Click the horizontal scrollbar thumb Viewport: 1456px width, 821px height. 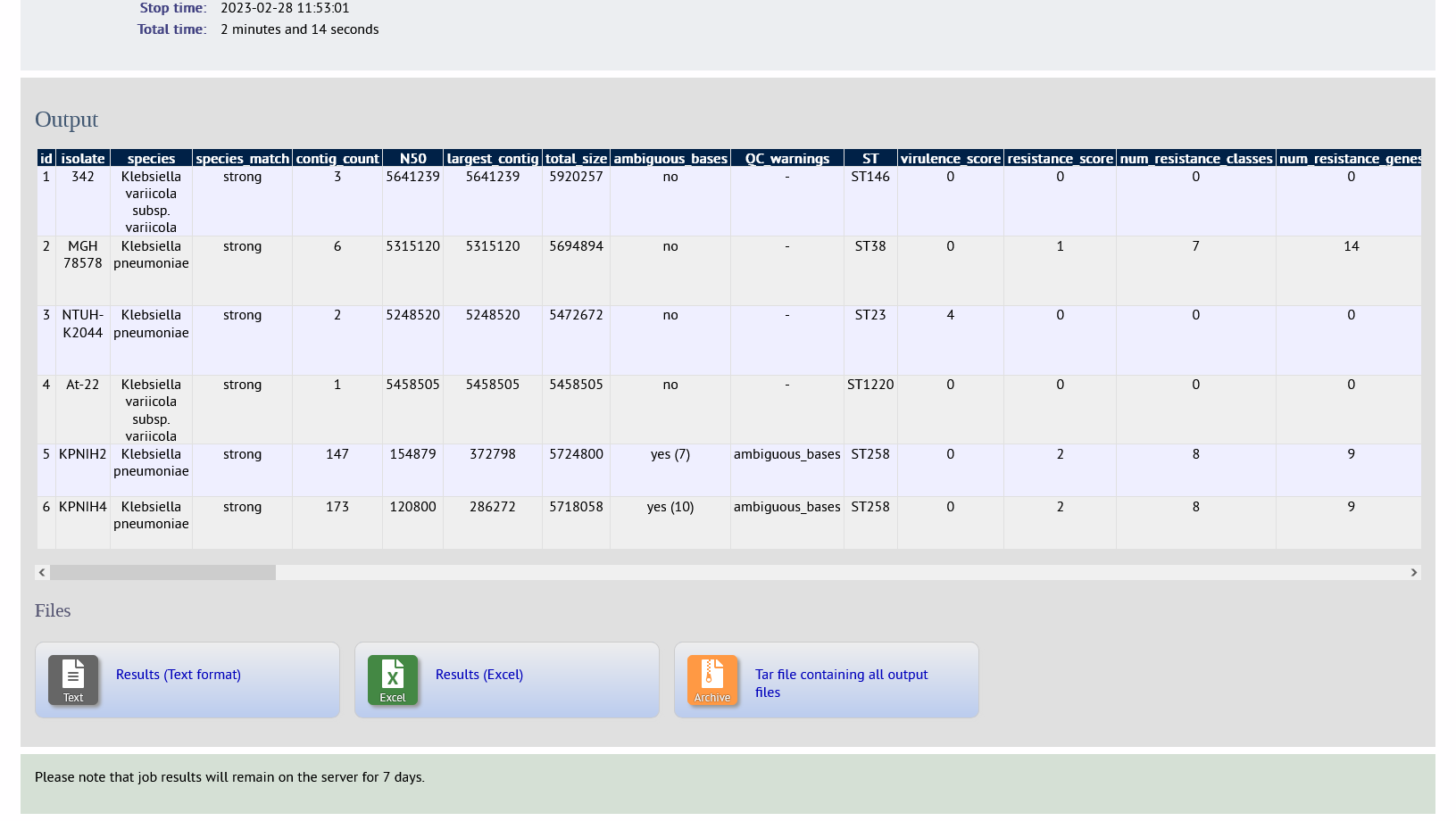162,573
